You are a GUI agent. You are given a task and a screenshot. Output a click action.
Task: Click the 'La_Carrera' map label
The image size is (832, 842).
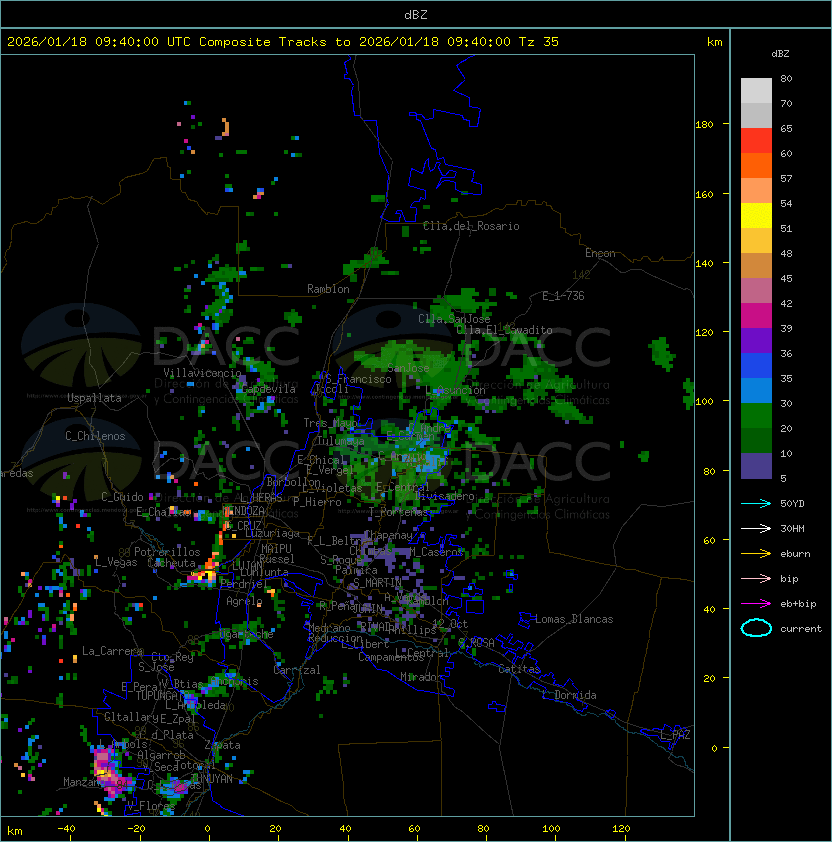coord(112,651)
